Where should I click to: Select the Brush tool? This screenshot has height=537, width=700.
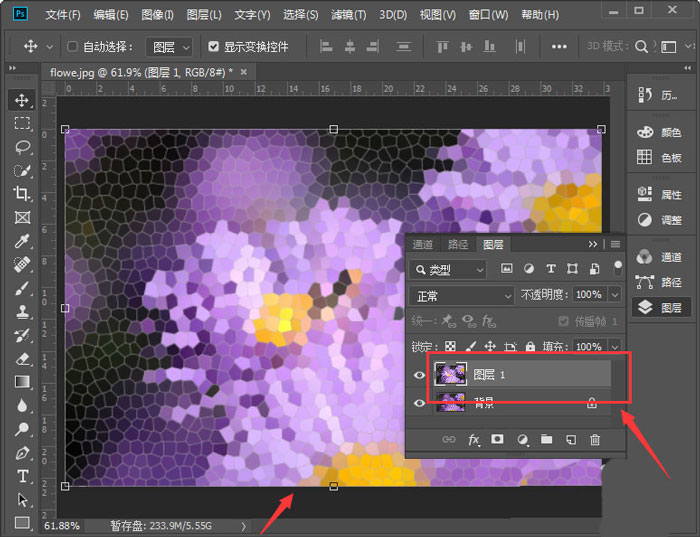(21, 288)
